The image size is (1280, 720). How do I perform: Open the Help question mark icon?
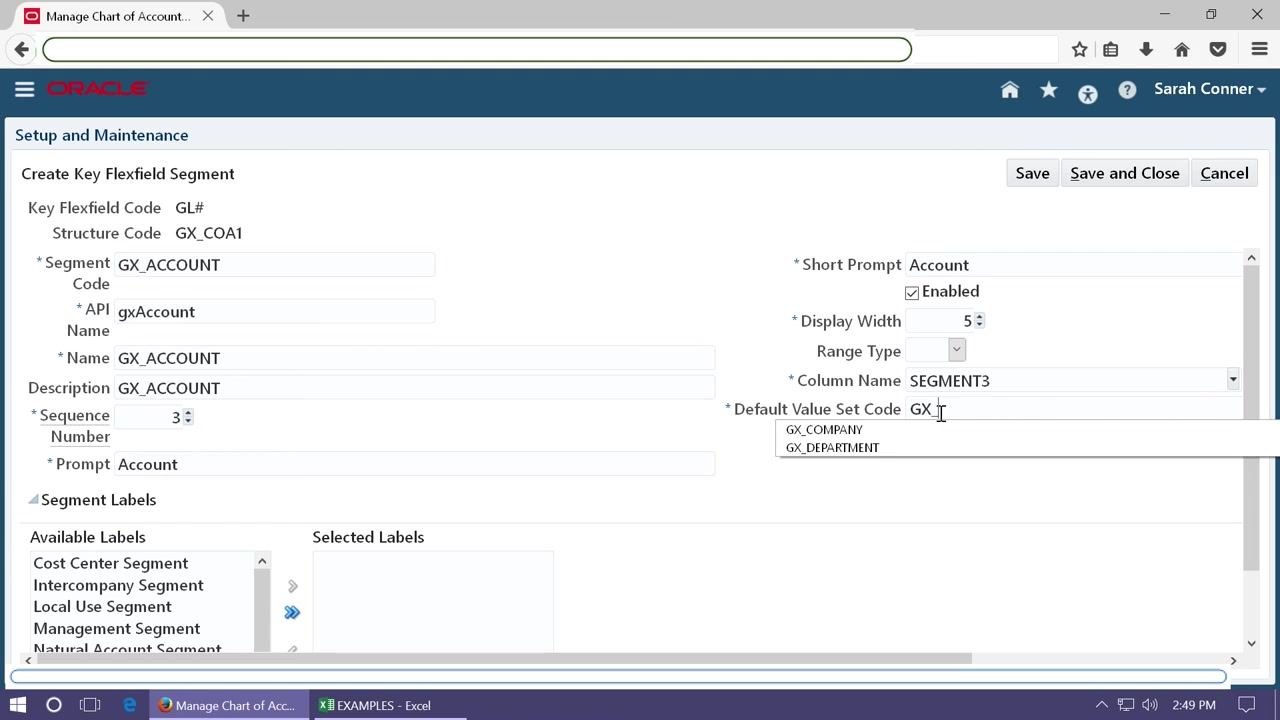click(x=1127, y=90)
